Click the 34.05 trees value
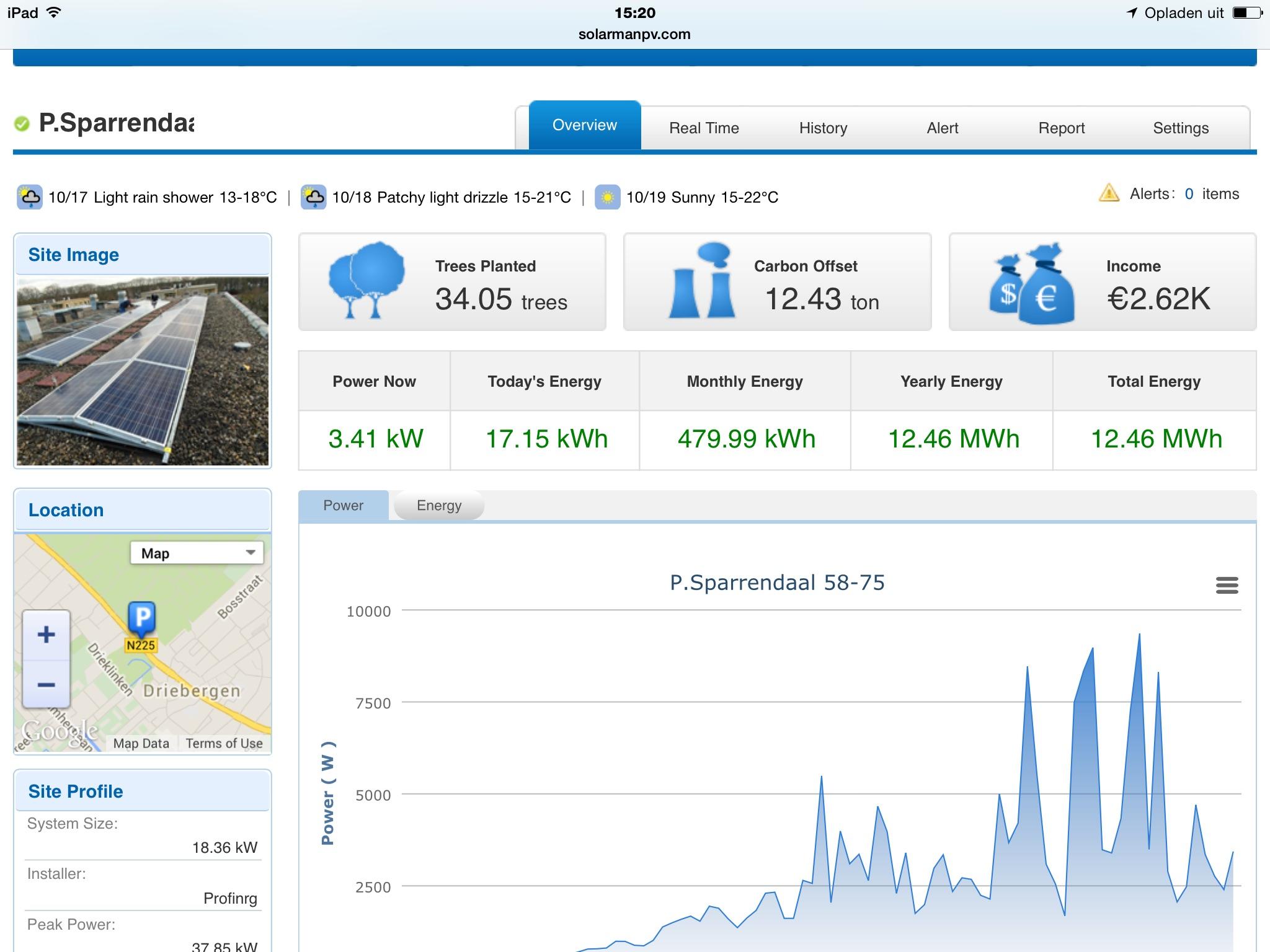Screen dimensions: 1270x952 point(501,299)
